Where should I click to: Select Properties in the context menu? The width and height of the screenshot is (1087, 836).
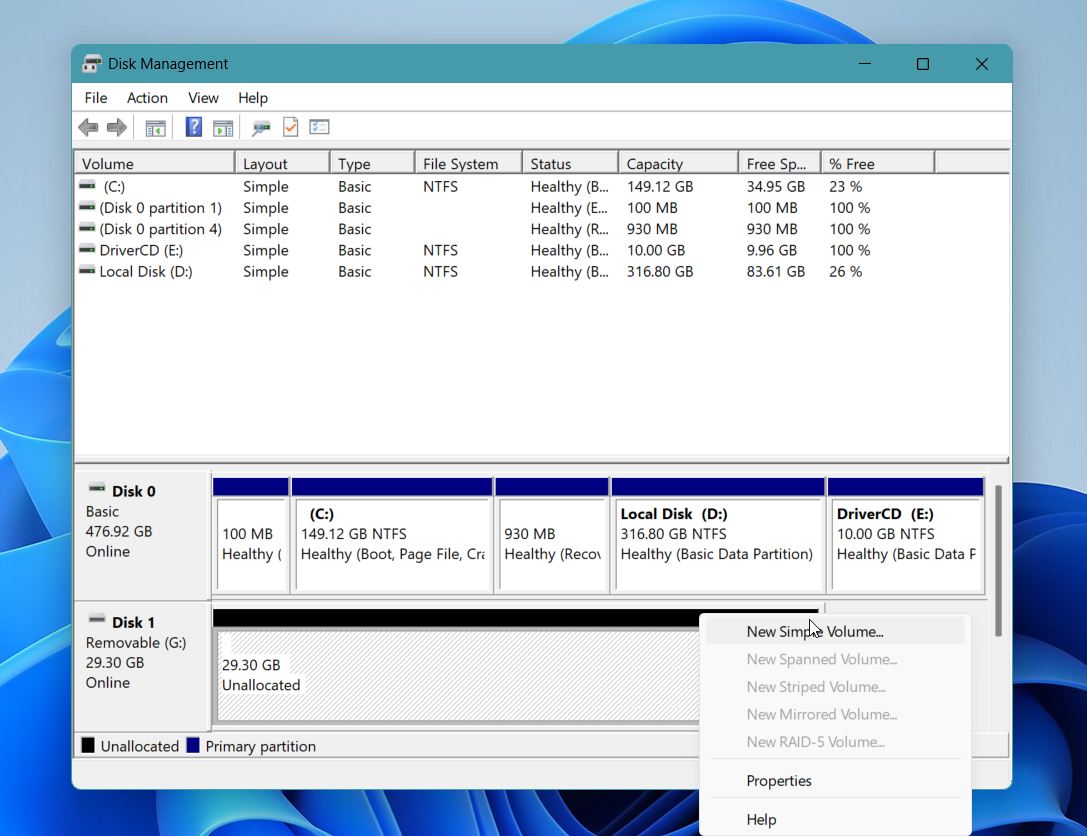(835, 781)
